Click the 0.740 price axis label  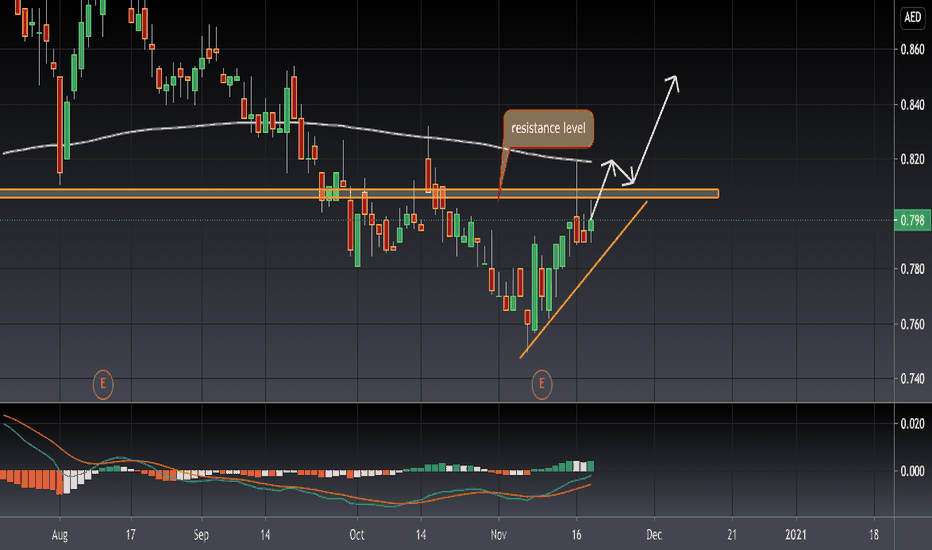pyautogui.click(x=912, y=379)
